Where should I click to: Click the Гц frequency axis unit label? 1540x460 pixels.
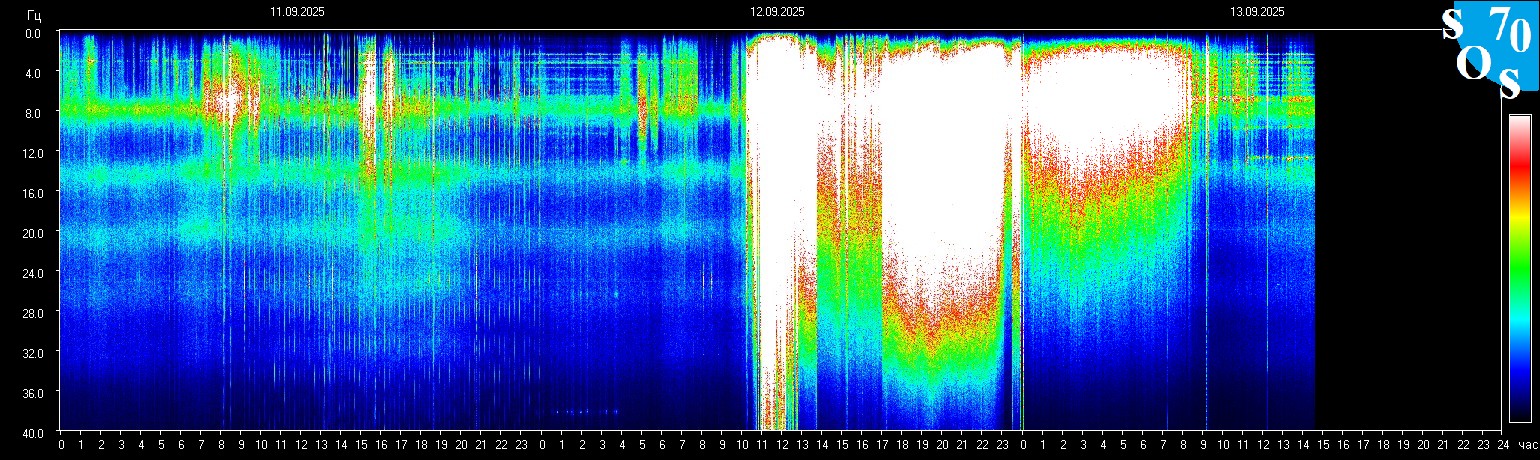coord(34,14)
